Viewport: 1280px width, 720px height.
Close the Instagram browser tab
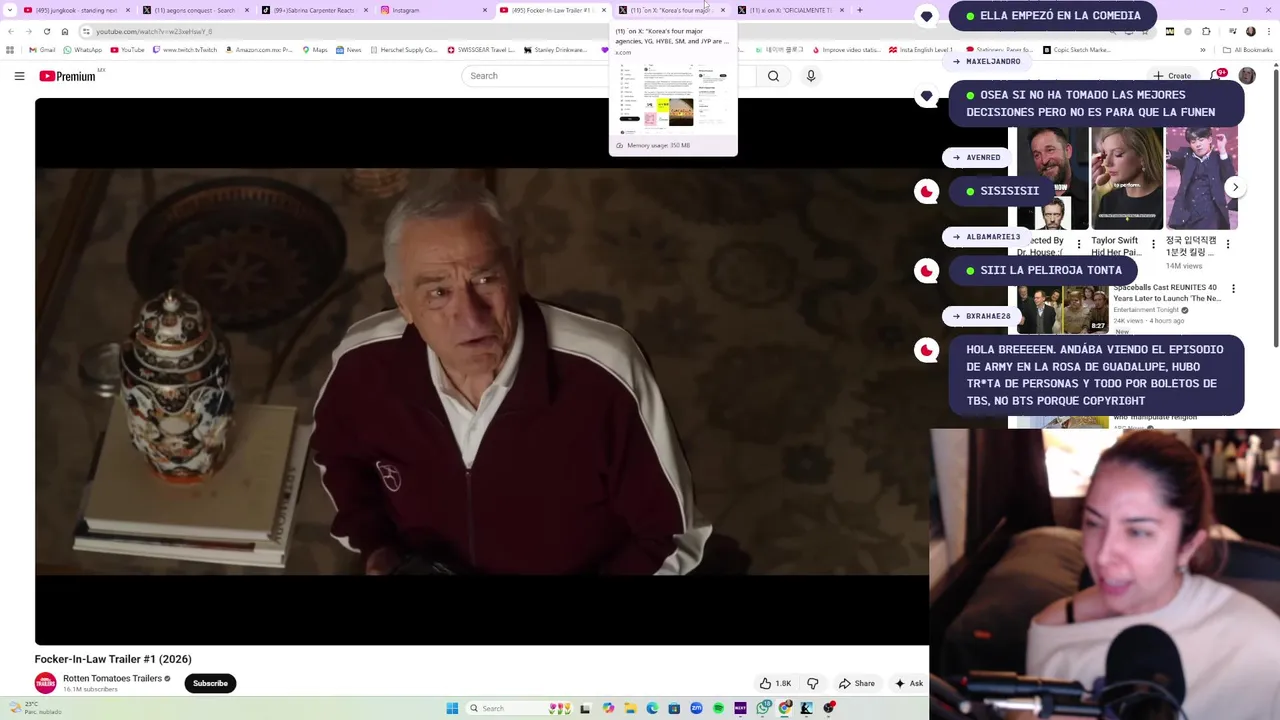click(484, 10)
